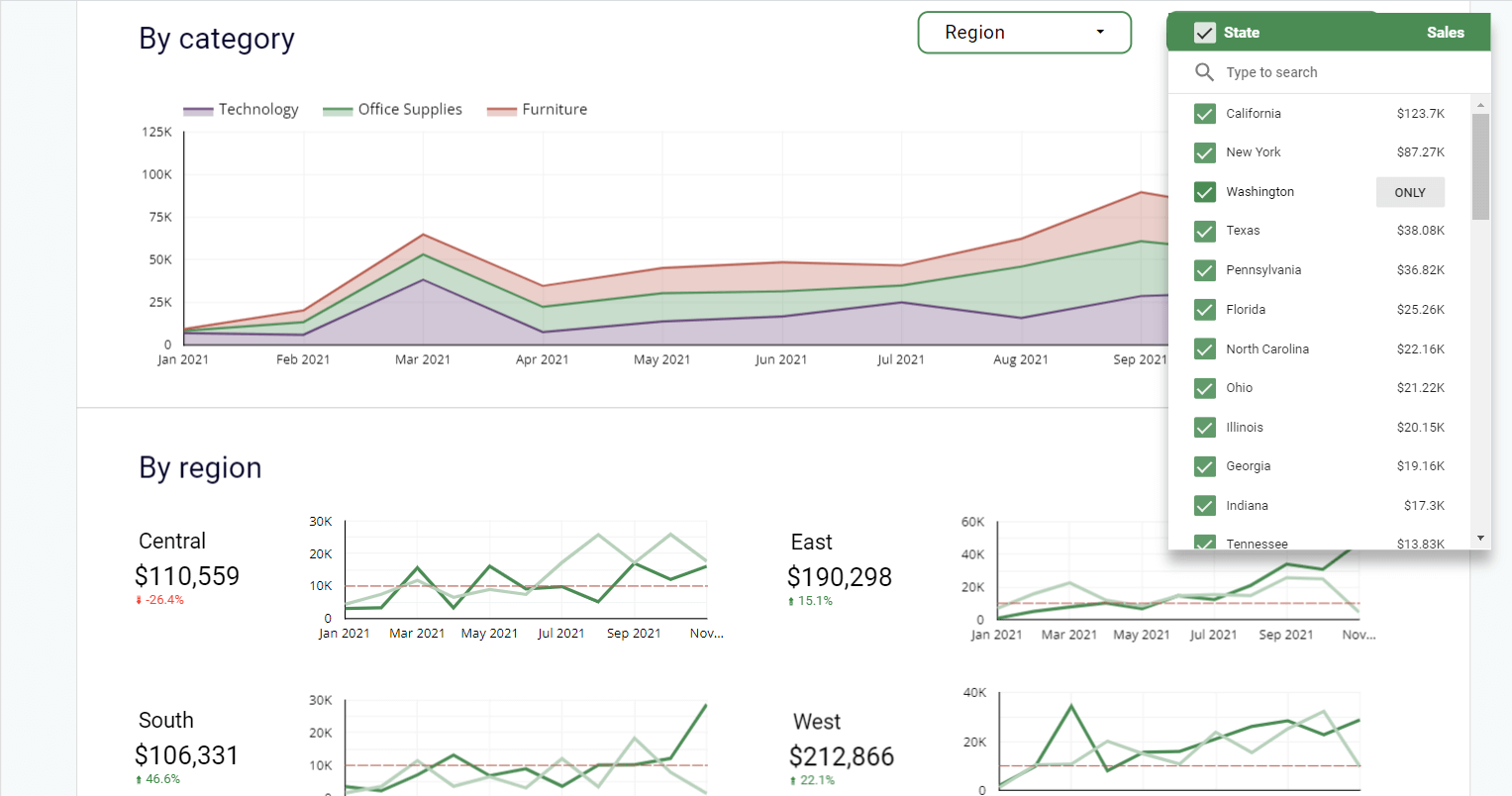This screenshot has height=796, width=1512.
Task: Toggle the select-all checkbox in the State header
Action: (x=1204, y=32)
